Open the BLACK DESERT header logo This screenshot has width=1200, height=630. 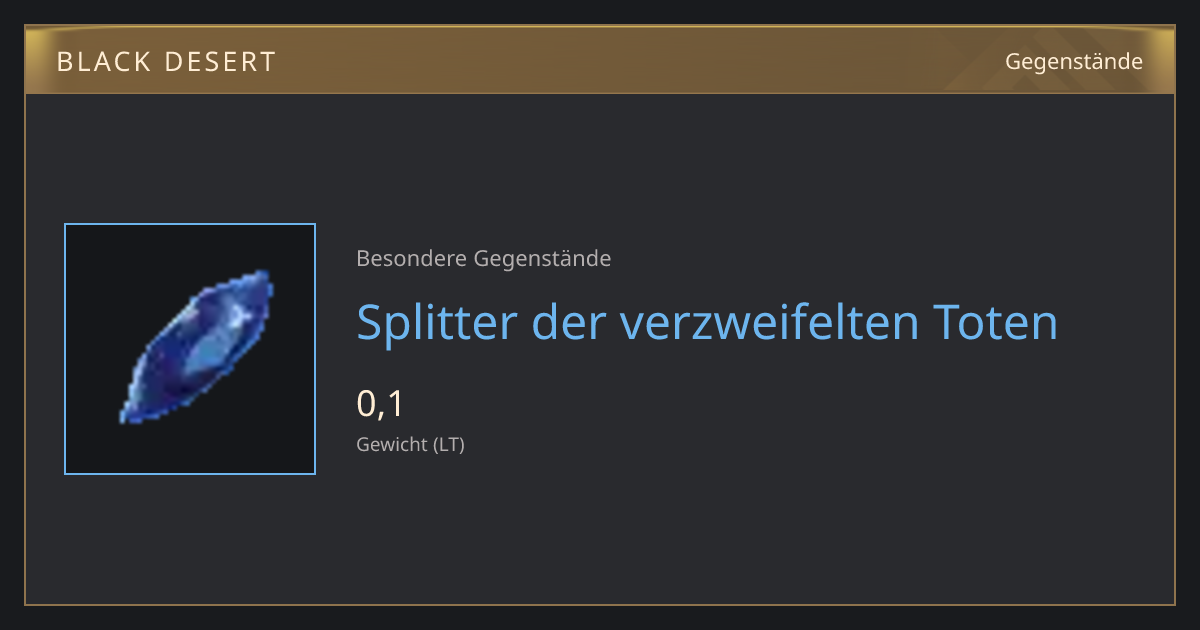pos(166,62)
